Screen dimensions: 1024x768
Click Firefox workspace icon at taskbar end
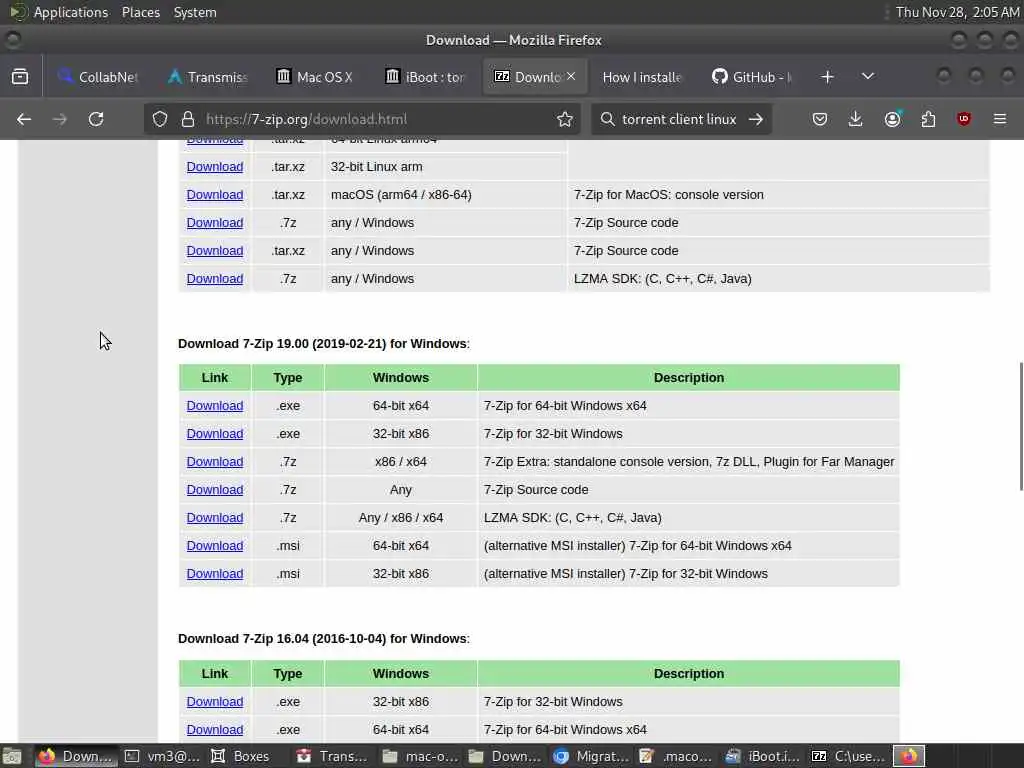(909, 756)
